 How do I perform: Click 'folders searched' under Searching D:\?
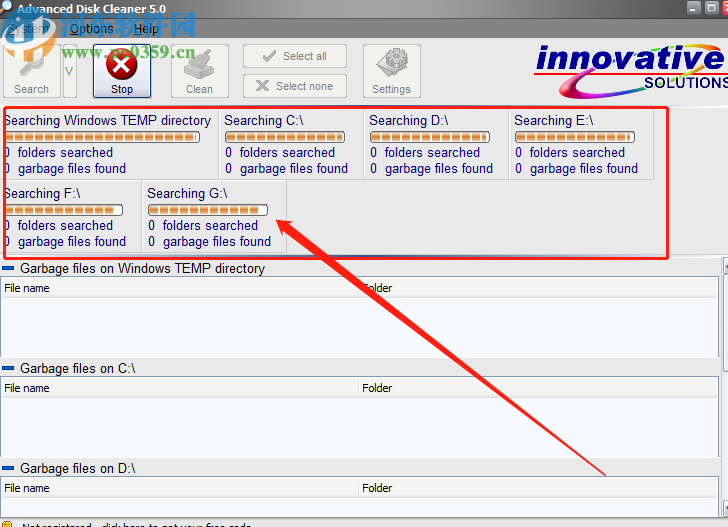point(432,152)
